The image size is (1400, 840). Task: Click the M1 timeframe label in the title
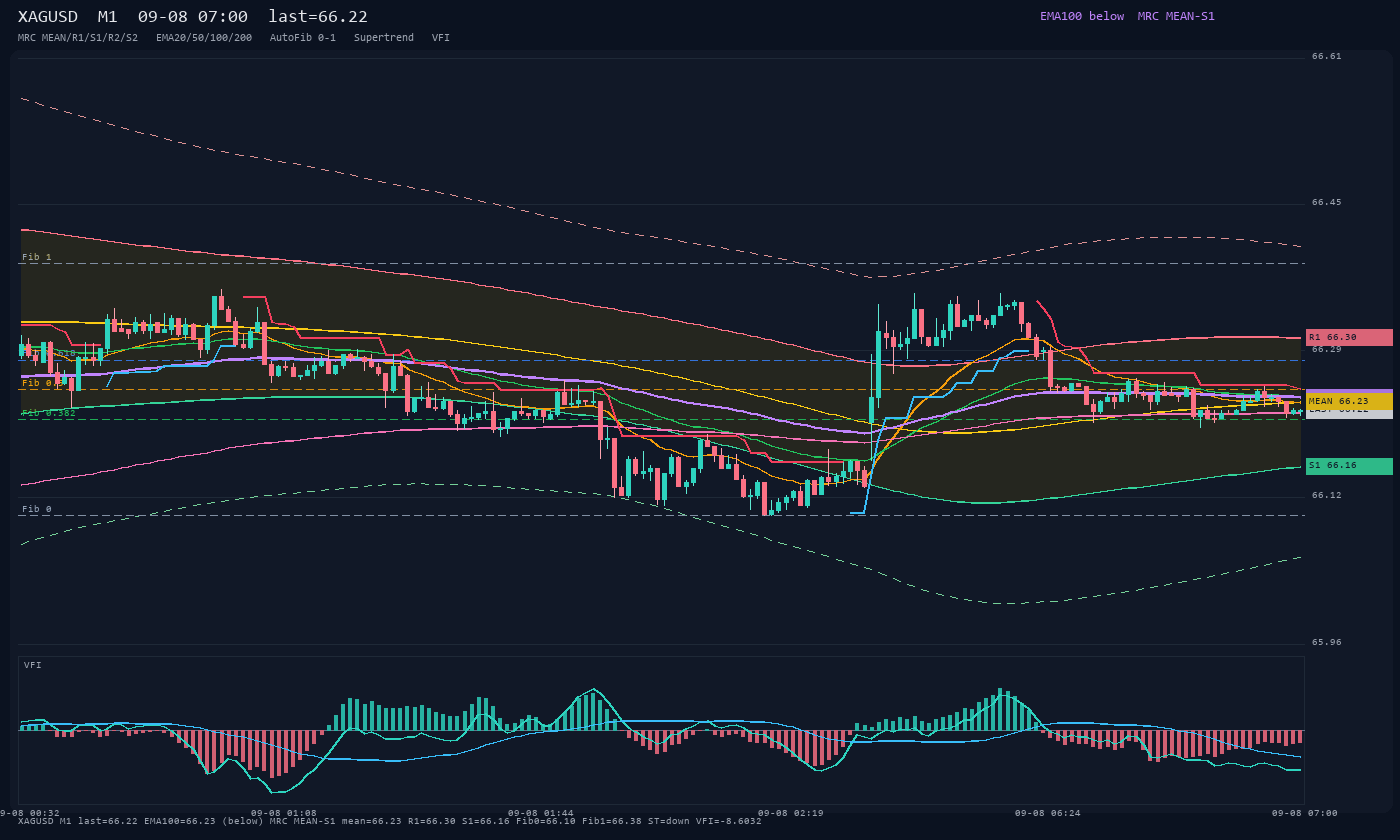click(108, 17)
